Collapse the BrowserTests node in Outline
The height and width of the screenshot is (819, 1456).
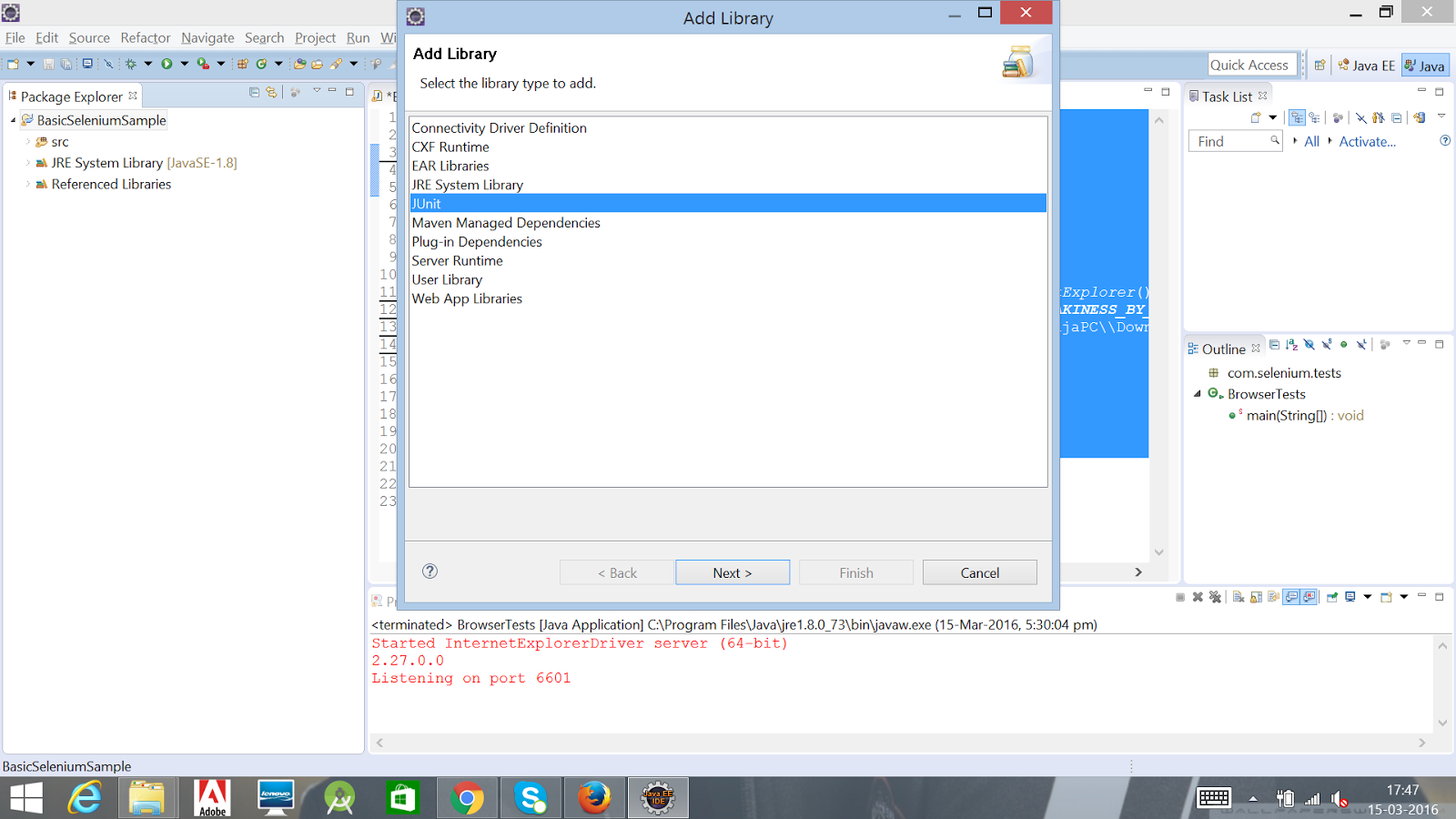tap(1198, 394)
